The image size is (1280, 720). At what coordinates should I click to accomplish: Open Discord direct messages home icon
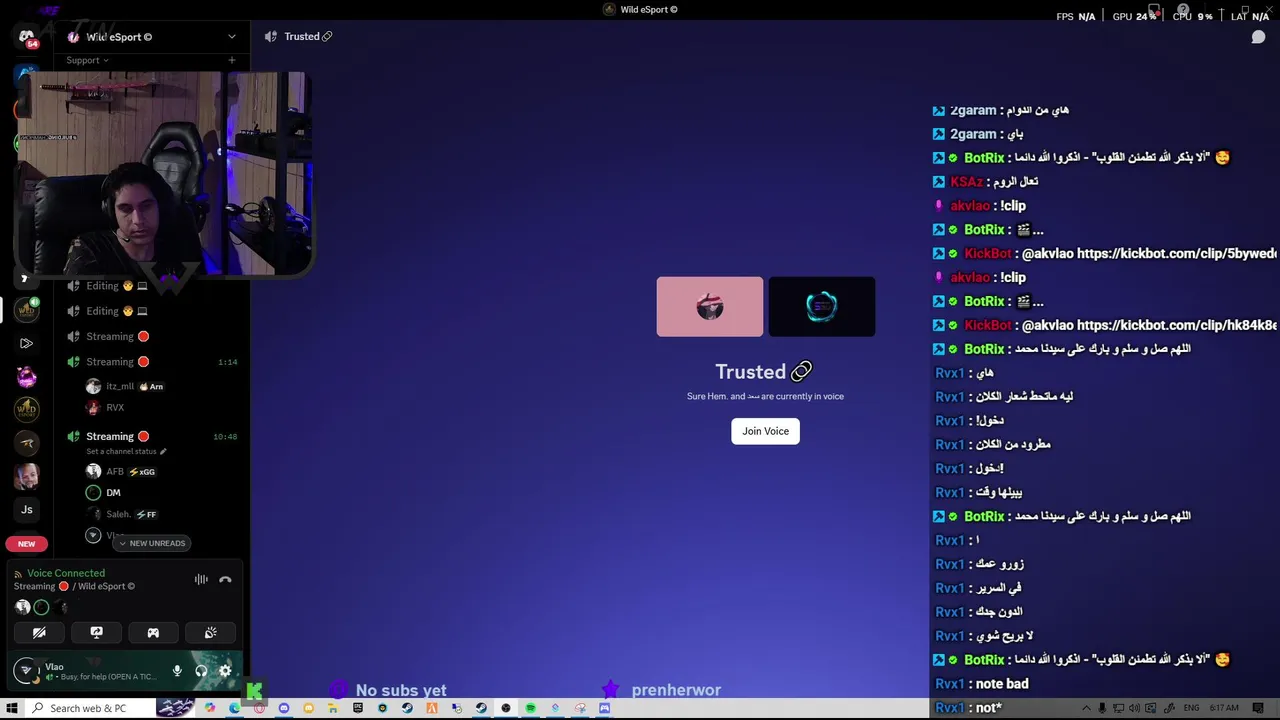point(27,38)
